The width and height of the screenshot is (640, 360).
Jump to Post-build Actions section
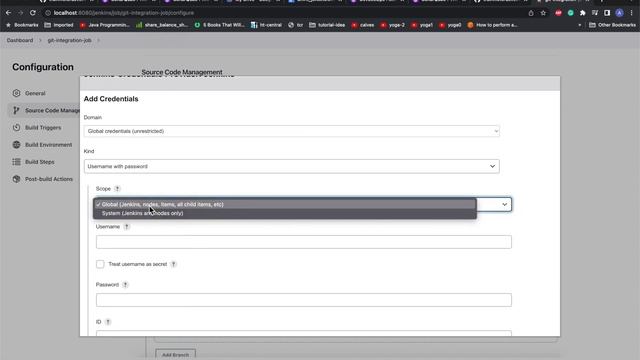point(49,179)
